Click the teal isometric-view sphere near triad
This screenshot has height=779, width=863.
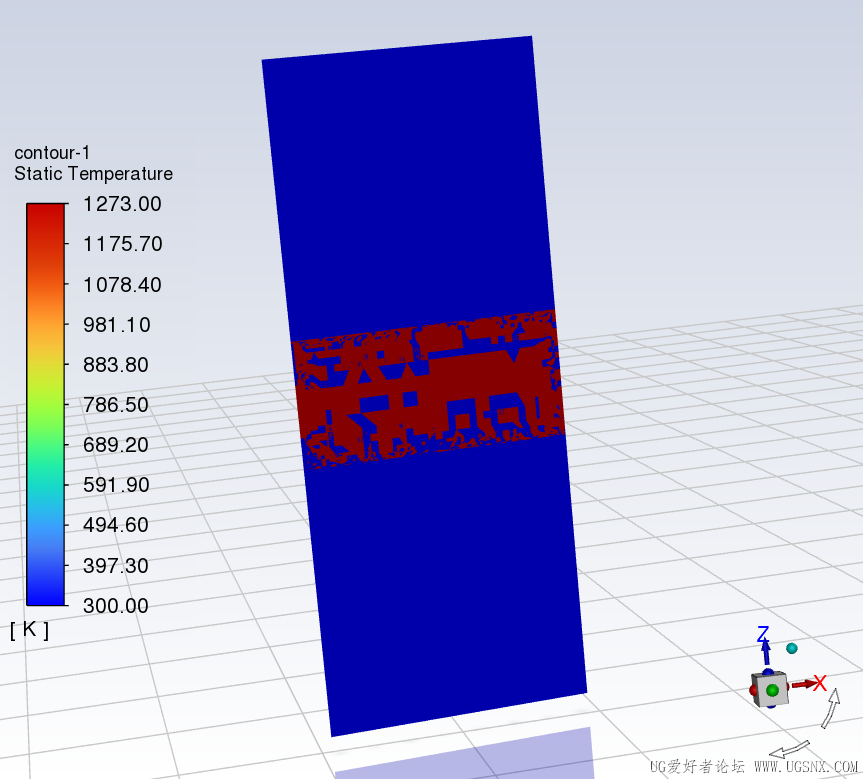pyautogui.click(x=792, y=648)
